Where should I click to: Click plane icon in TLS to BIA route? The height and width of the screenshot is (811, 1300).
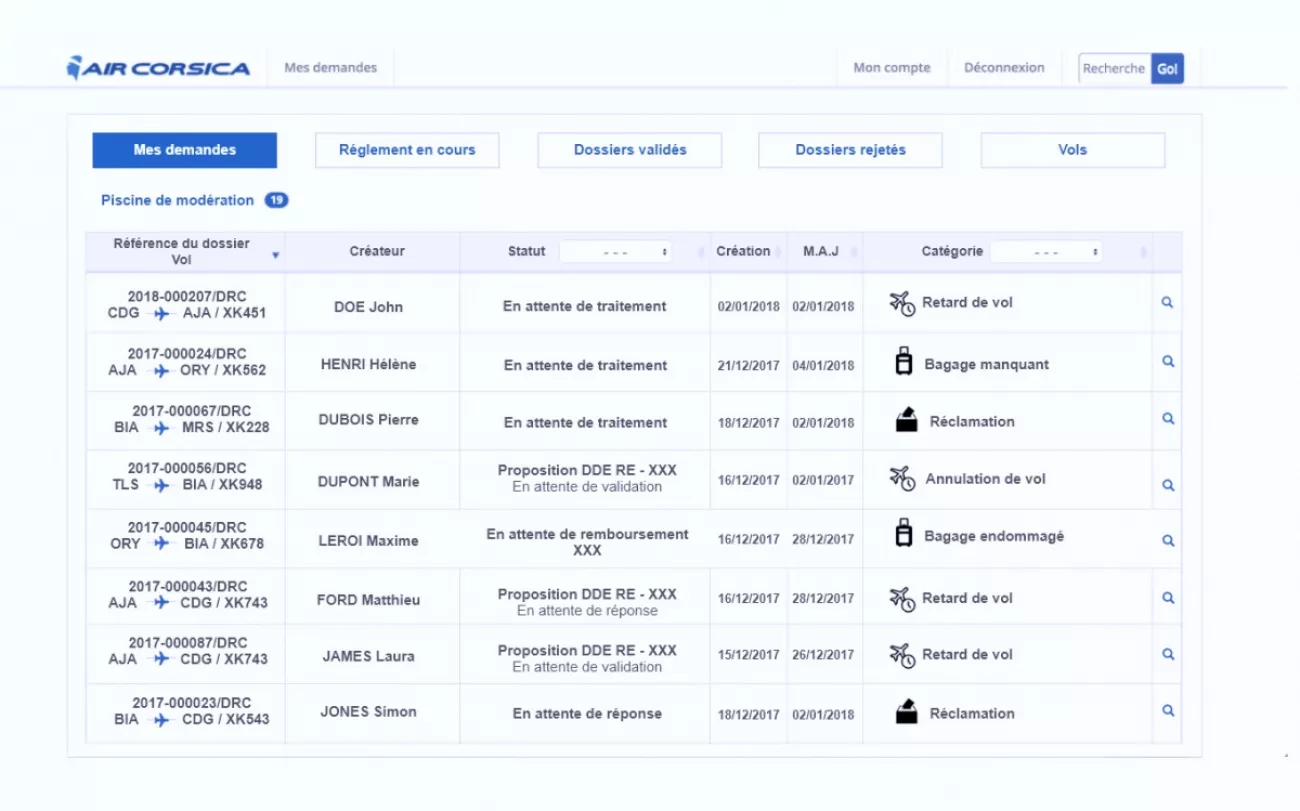point(161,485)
